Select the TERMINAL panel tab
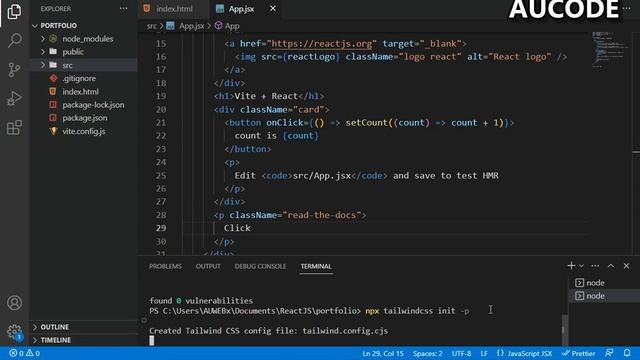The height and width of the screenshot is (360, 640). pos(316,266)
